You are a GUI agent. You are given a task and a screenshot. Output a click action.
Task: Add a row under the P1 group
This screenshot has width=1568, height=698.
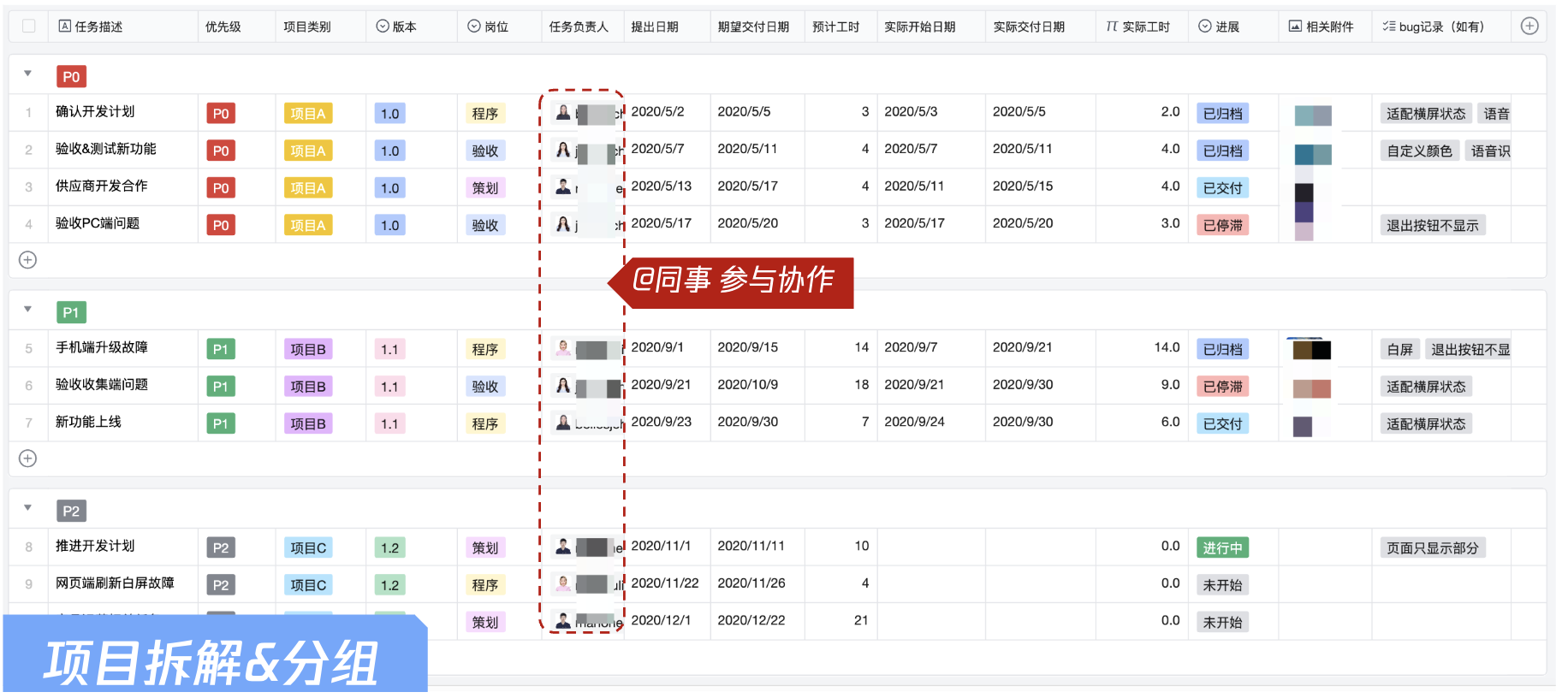(x=28, y=458)
